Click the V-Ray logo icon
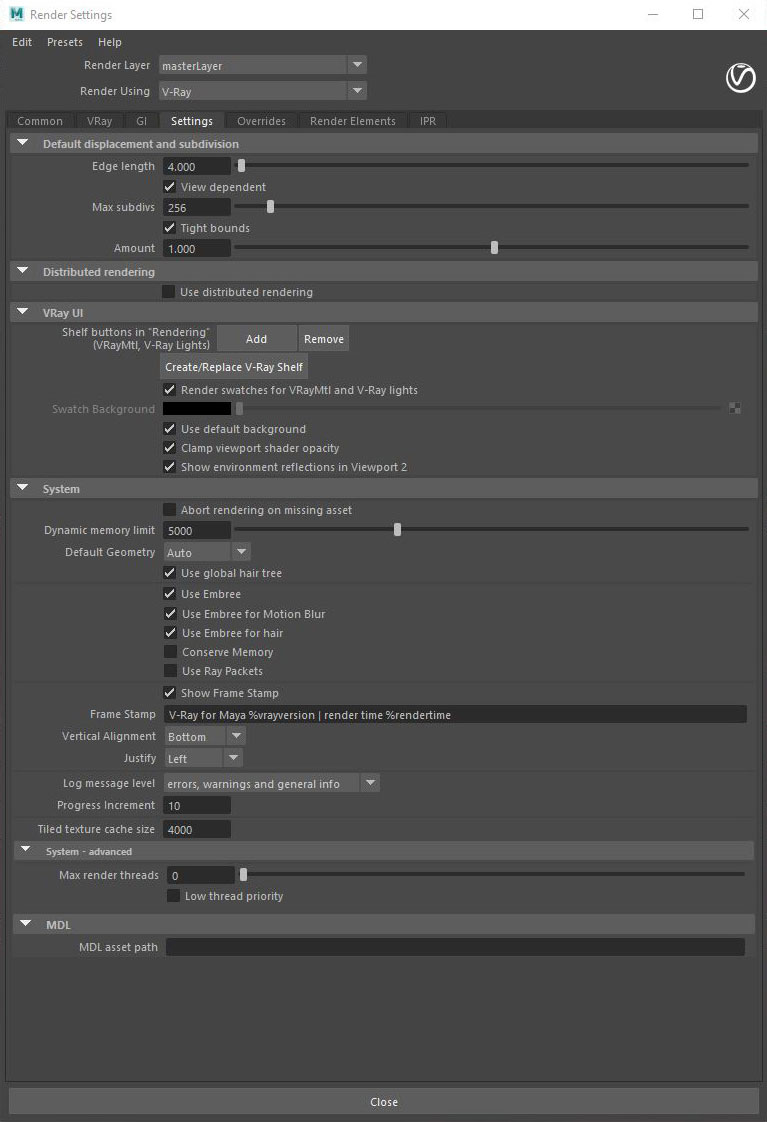This screenshot has height=1122, width=767. click(x=740, y=77)
